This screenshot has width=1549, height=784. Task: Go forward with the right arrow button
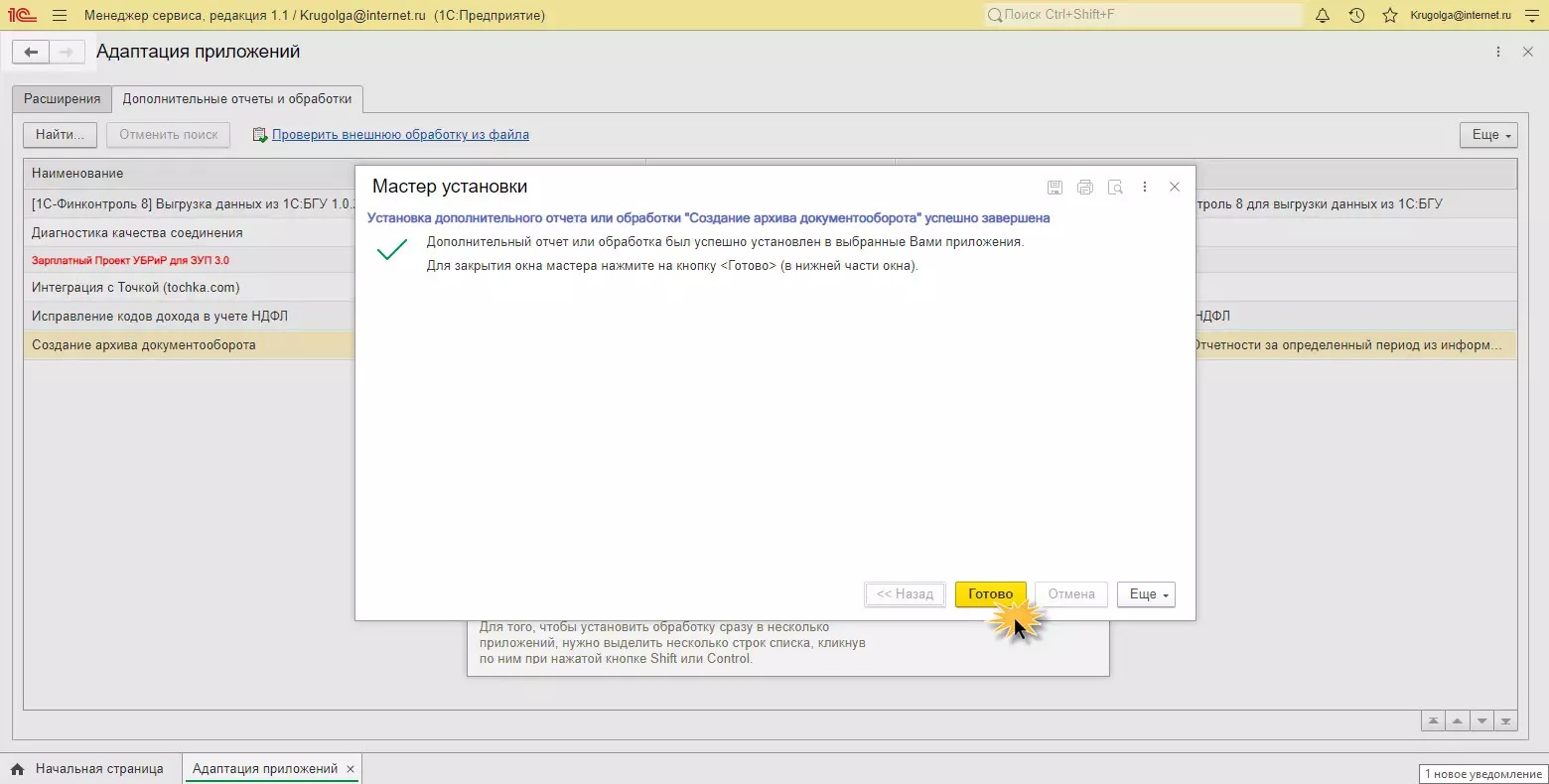coord(67,52)
